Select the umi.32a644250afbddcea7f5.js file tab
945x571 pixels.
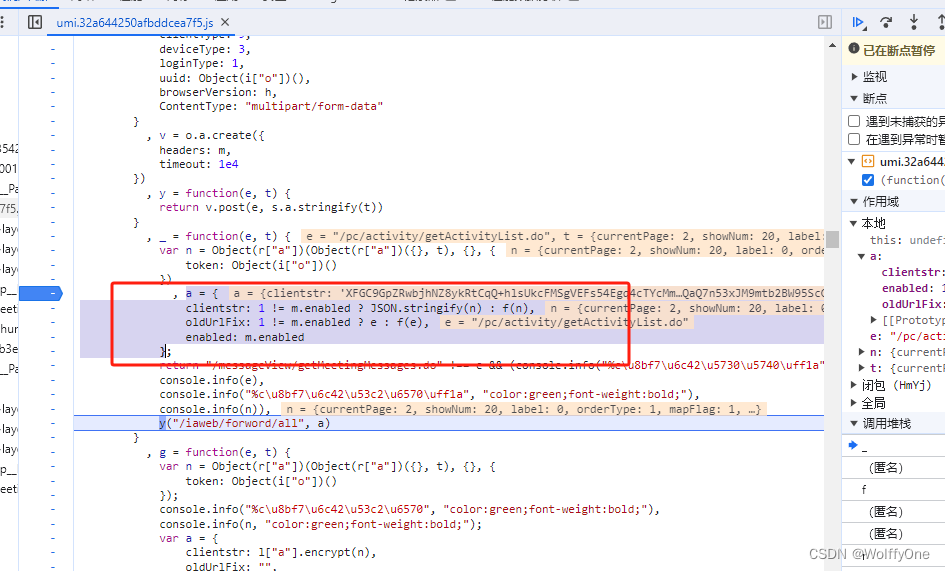pos(134,23)
